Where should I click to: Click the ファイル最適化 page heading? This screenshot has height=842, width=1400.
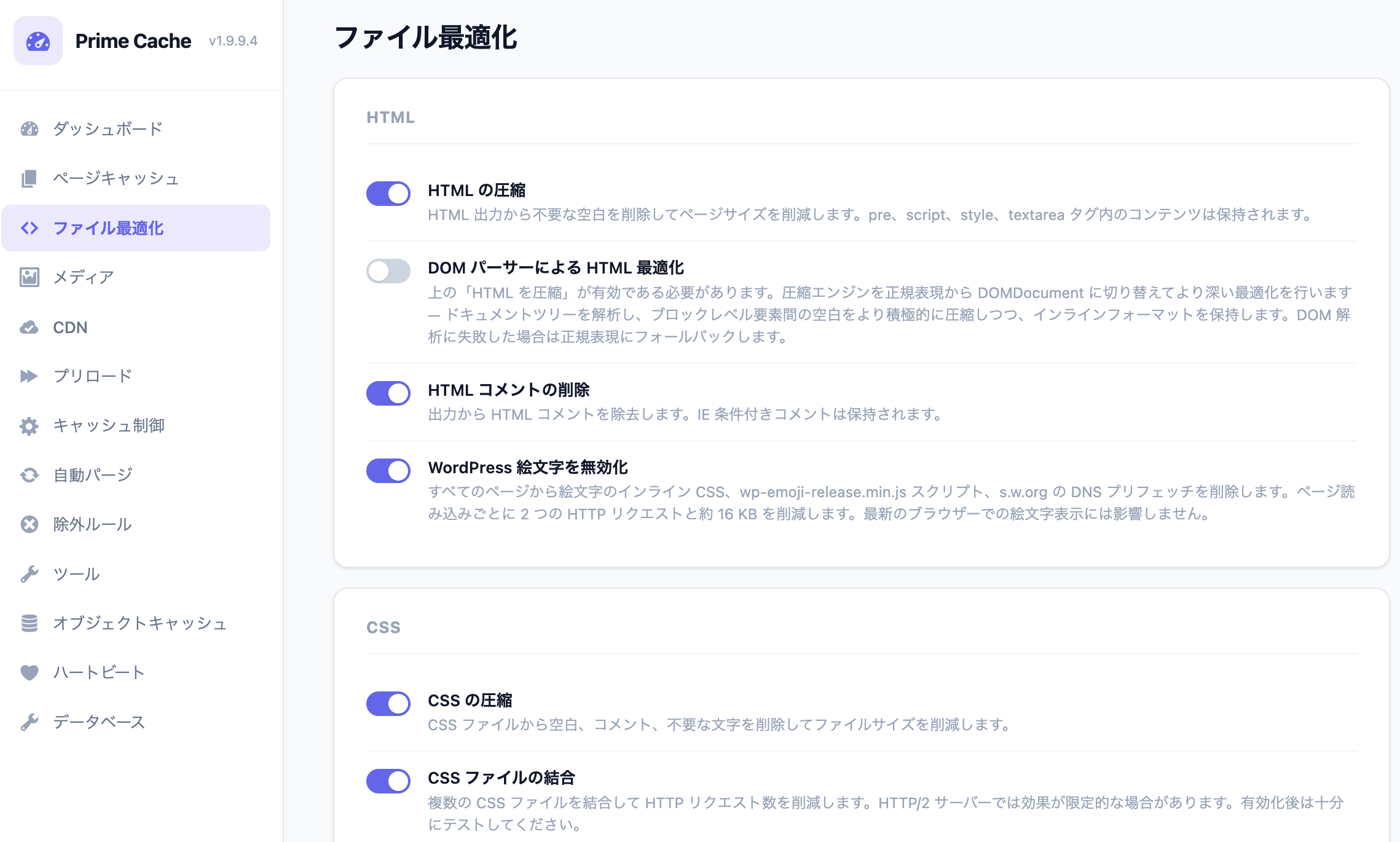tap(426, 37)
